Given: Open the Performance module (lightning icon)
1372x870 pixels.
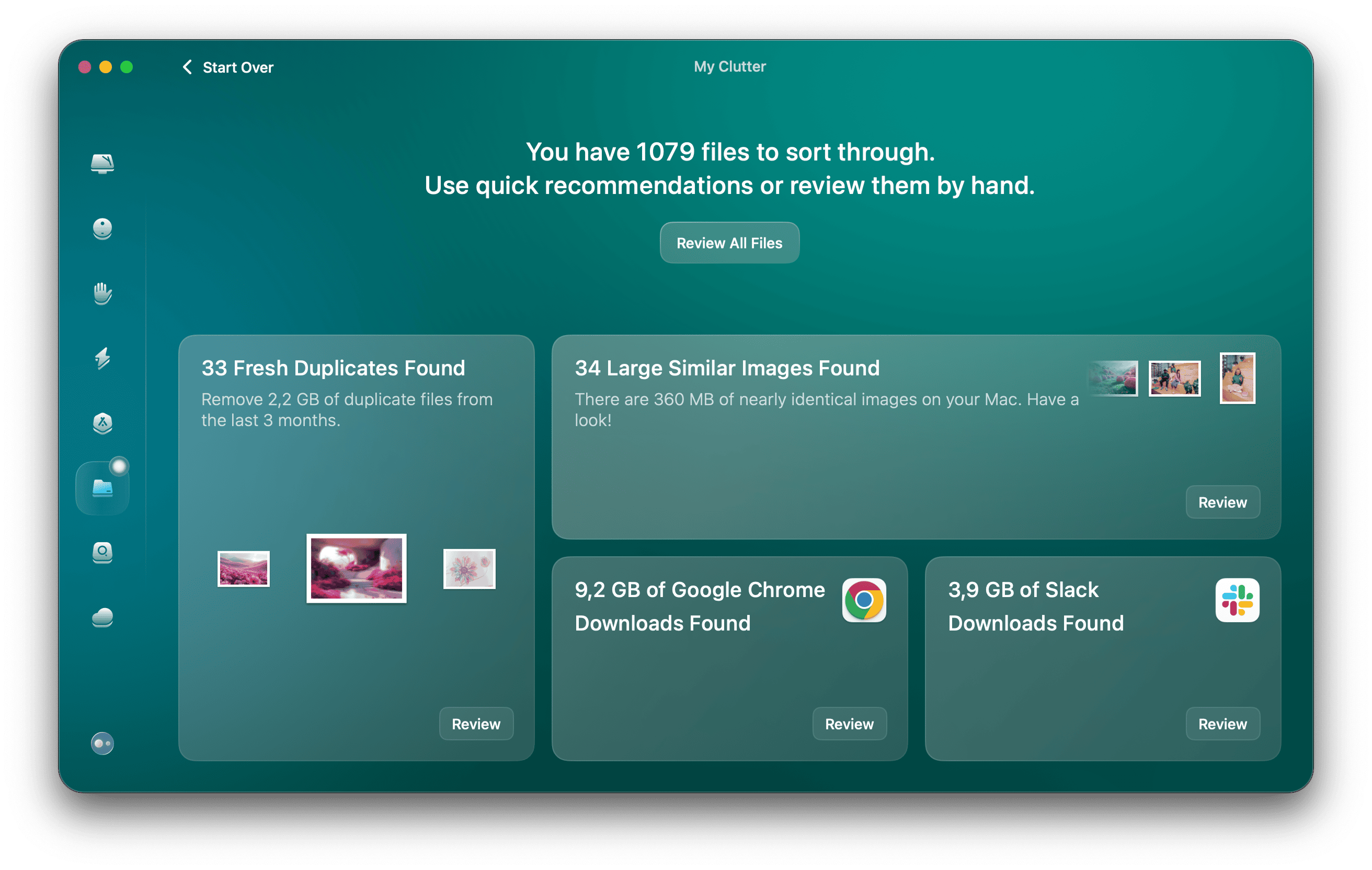Looking at the screenshot, I should click(102, 360).
